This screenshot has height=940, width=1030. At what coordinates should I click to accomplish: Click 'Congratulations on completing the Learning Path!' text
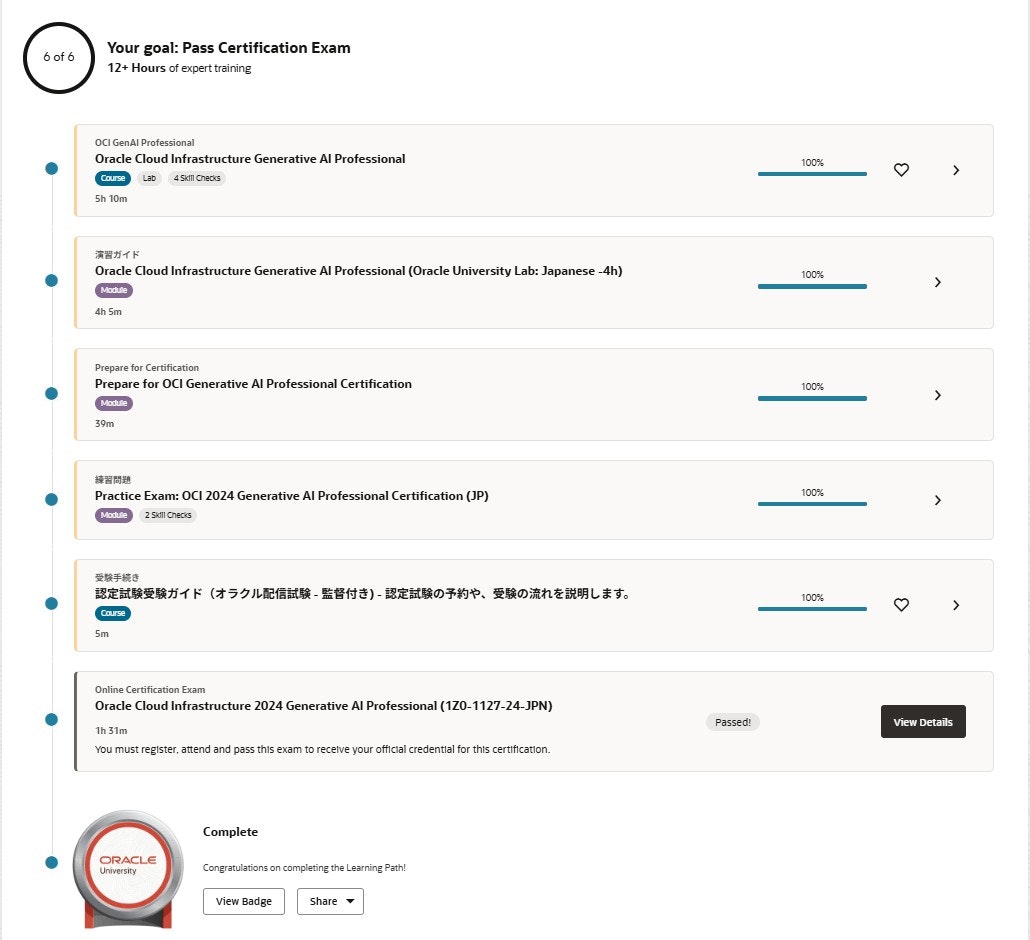point(304,868)
